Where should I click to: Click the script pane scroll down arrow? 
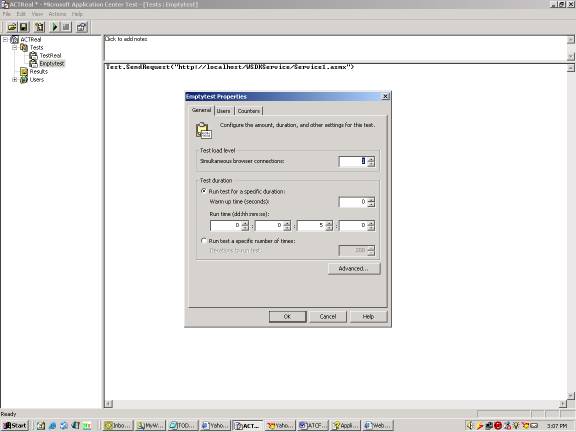point(570,396)
